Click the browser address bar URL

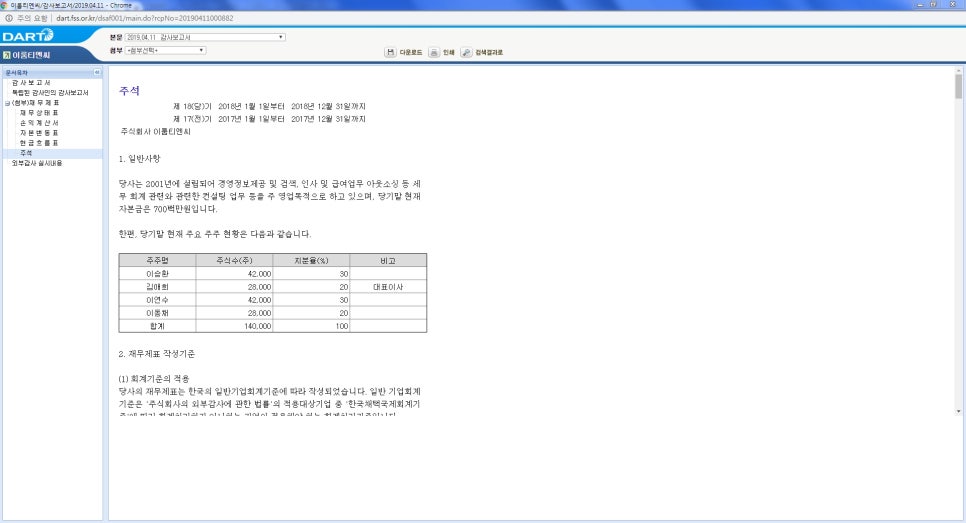coord(145,18)
